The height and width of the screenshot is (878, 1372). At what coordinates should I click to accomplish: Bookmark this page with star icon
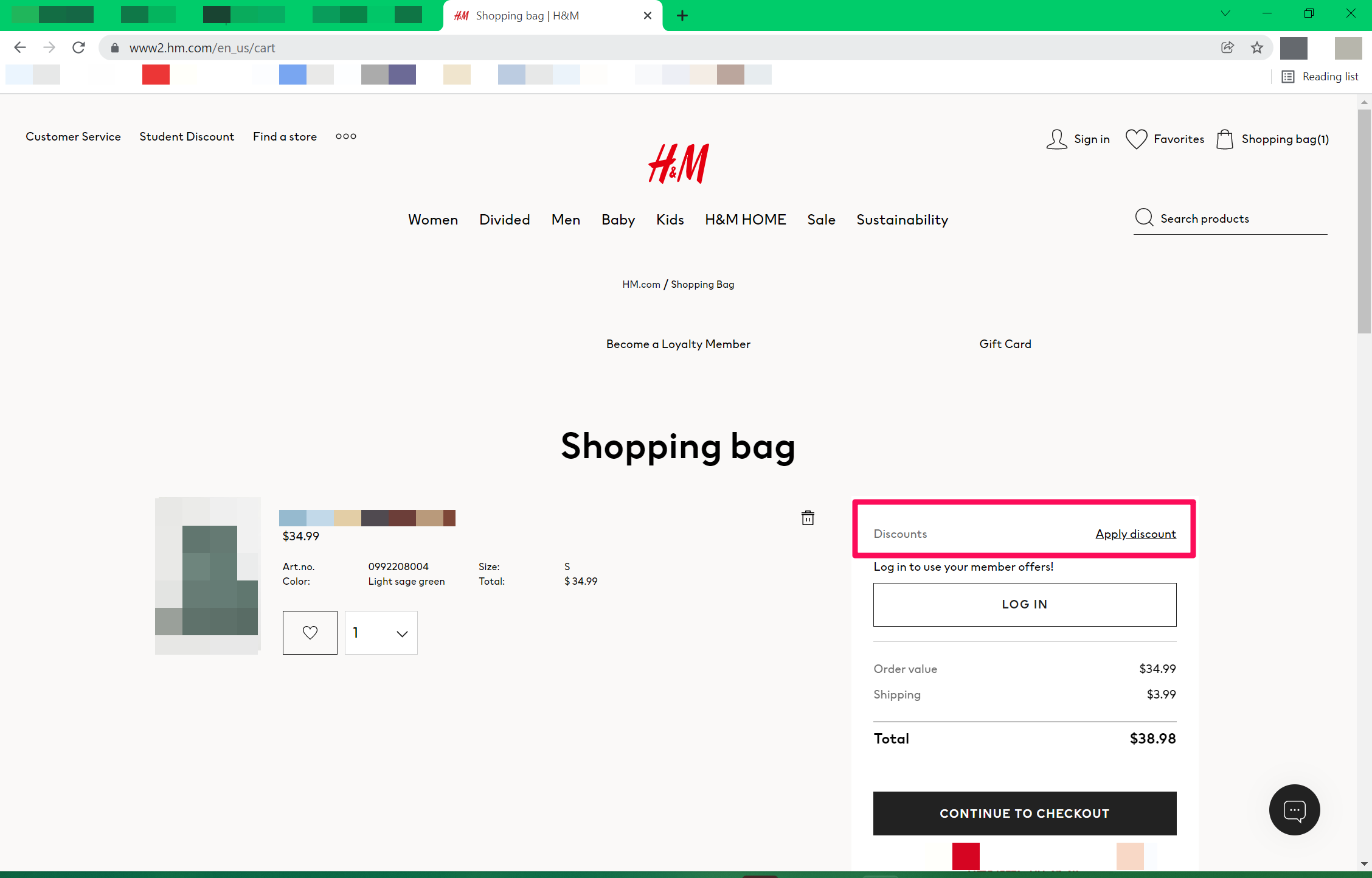coord(1257,47)
